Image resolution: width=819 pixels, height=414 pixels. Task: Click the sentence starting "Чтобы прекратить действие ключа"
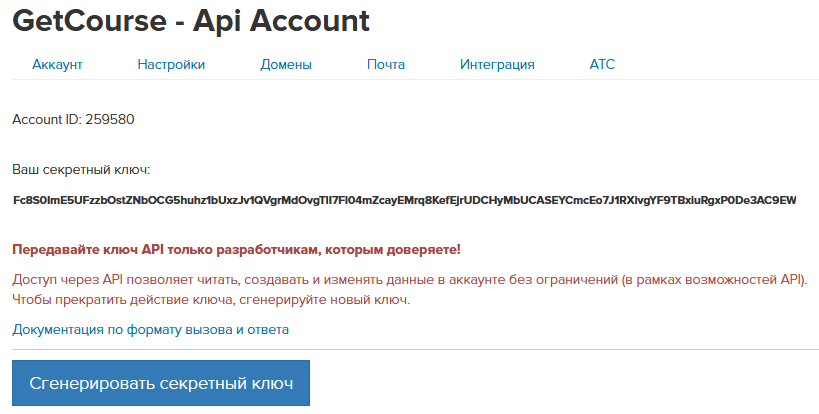pos(211,300)
